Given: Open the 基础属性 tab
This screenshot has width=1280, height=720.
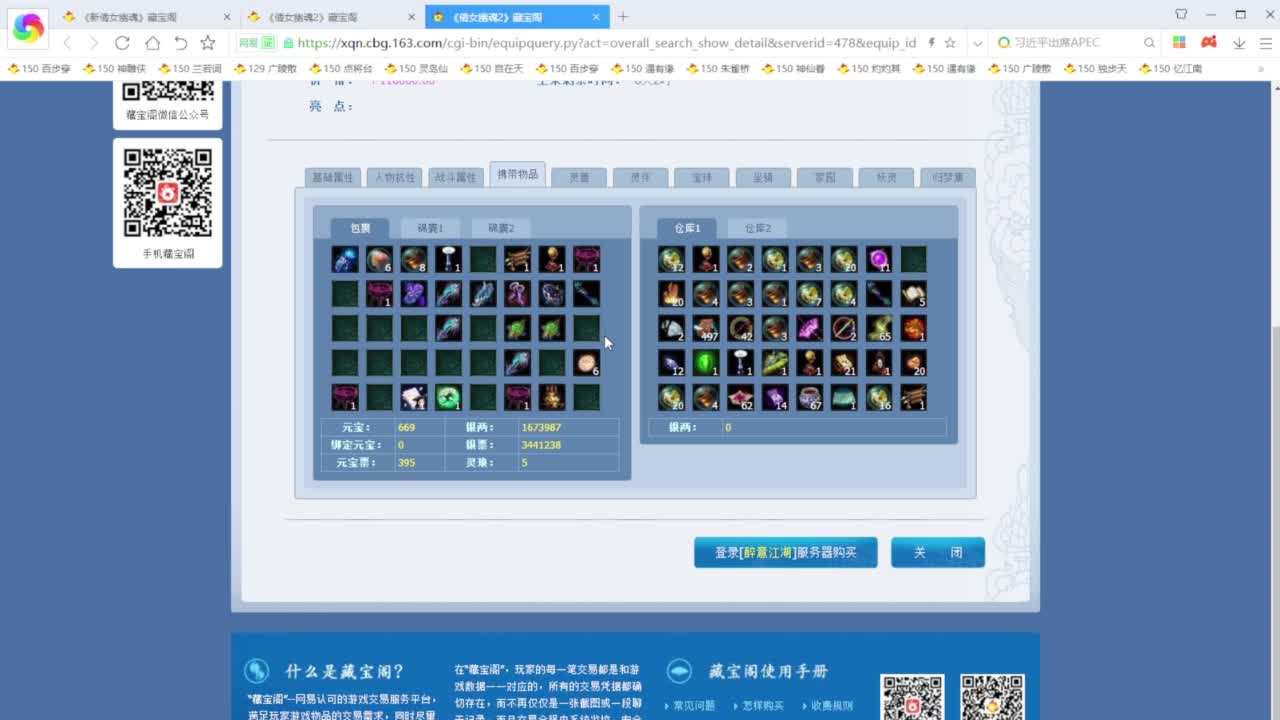Looking at the screenshot, I should coord(332,178).
